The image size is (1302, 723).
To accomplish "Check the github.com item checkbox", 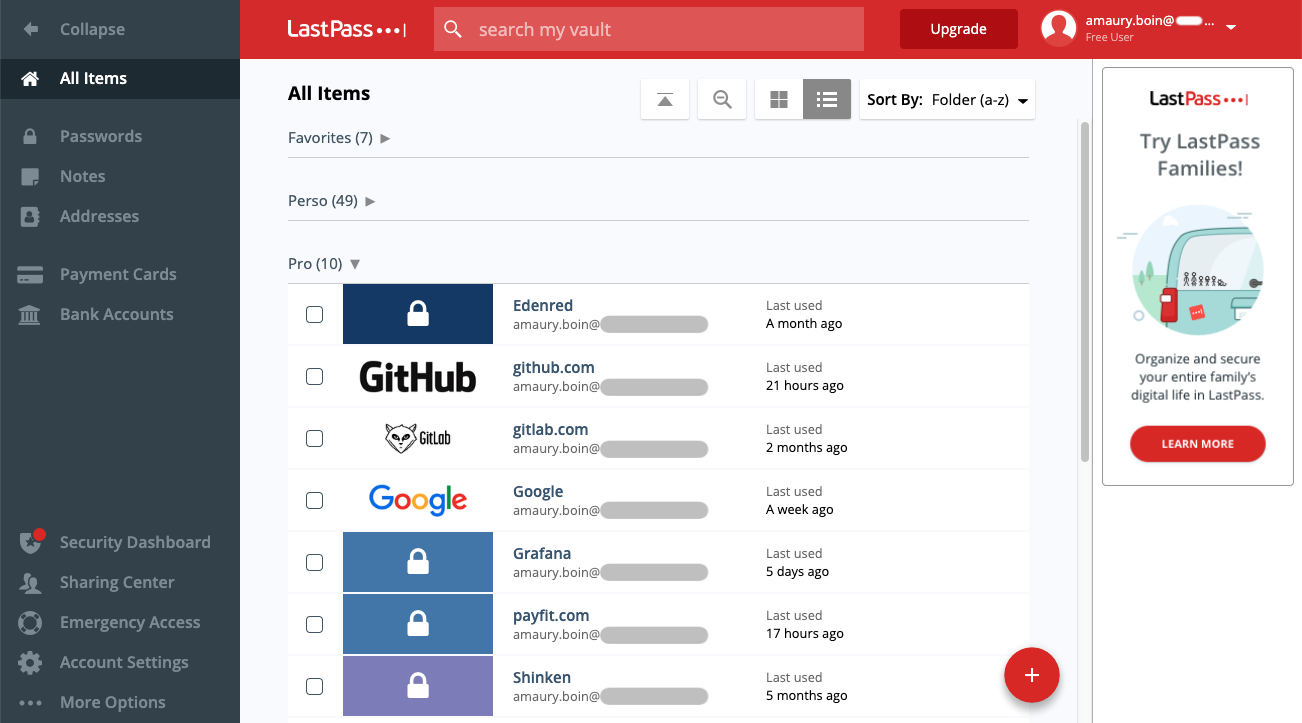I will coord(314,376).
